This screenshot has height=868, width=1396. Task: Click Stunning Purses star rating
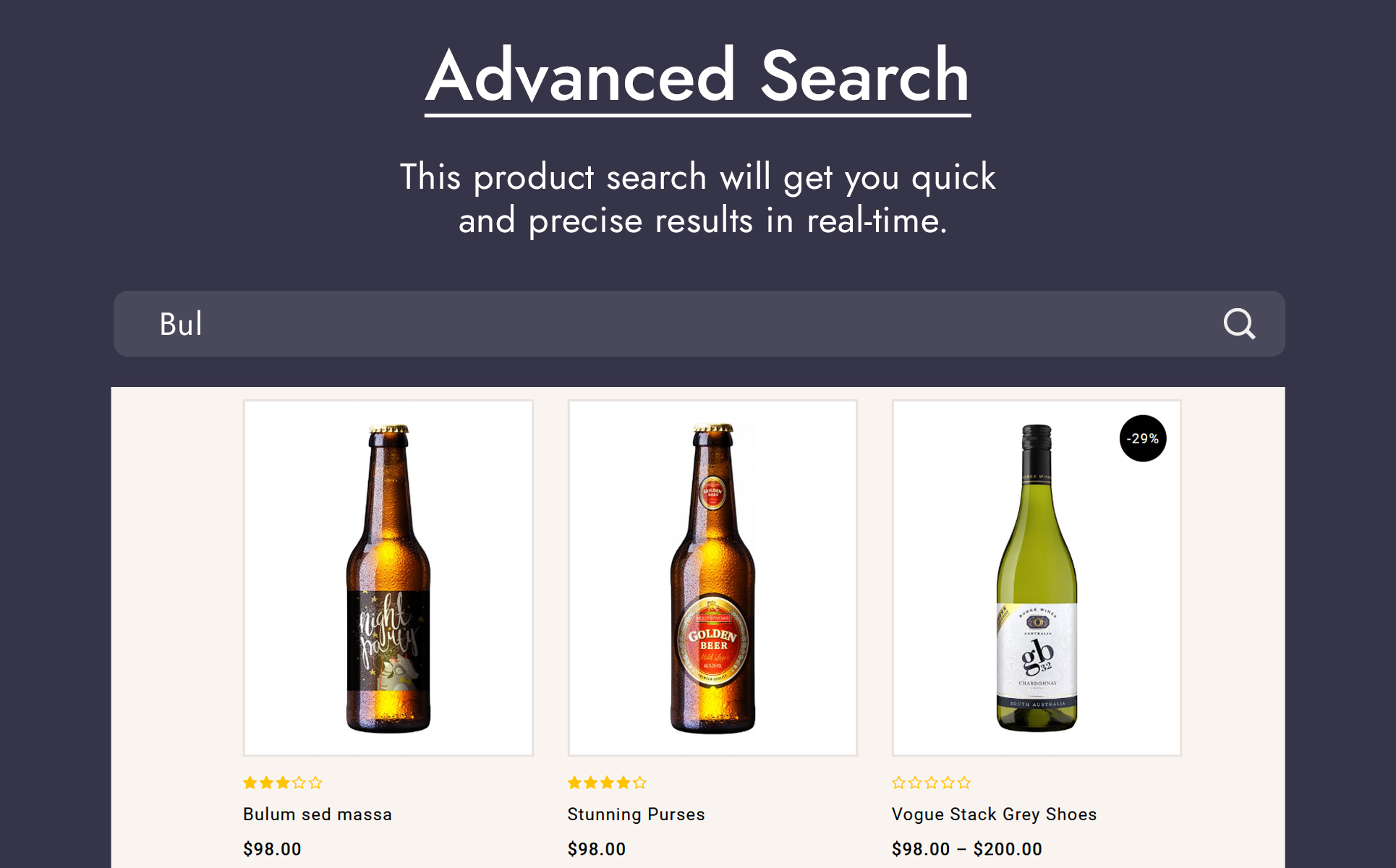(x=607, y=783)
